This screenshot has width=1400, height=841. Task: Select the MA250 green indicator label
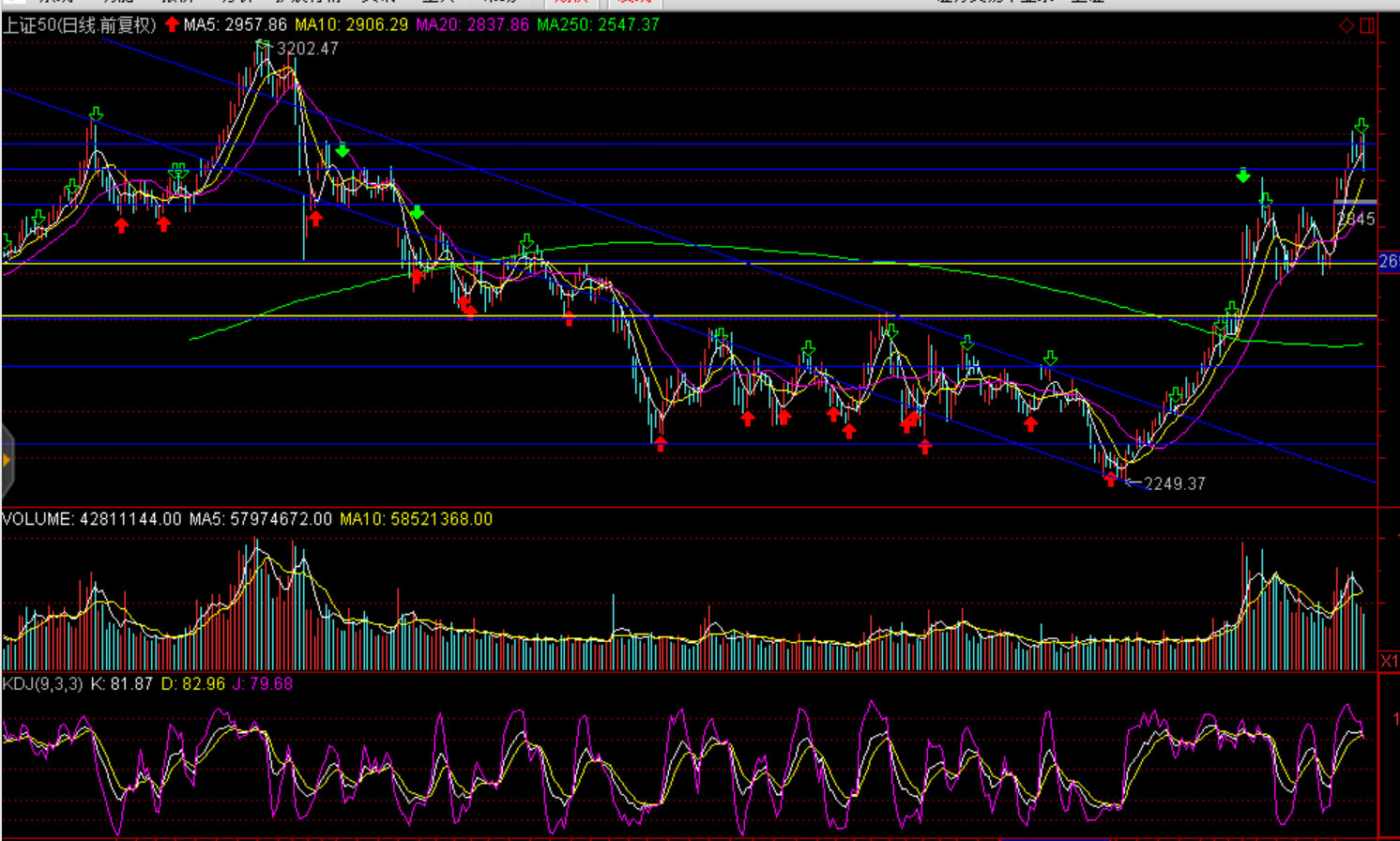click(x=598, y=24)
